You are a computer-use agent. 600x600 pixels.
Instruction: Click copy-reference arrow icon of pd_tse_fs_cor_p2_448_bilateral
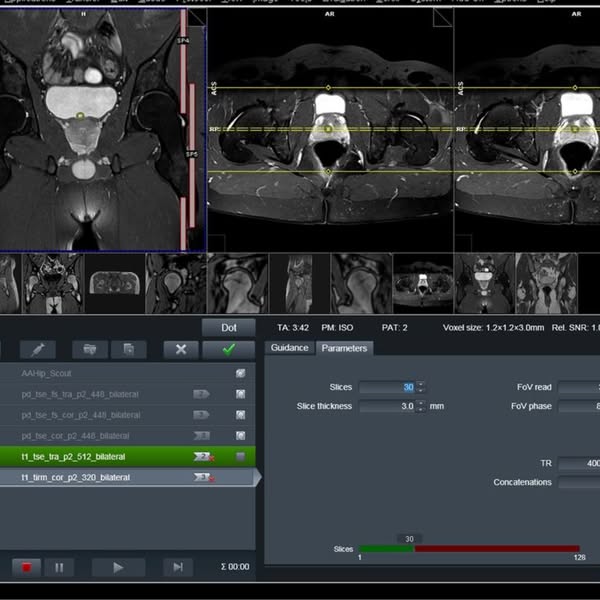pyautogui.click(x=201, y=415)
